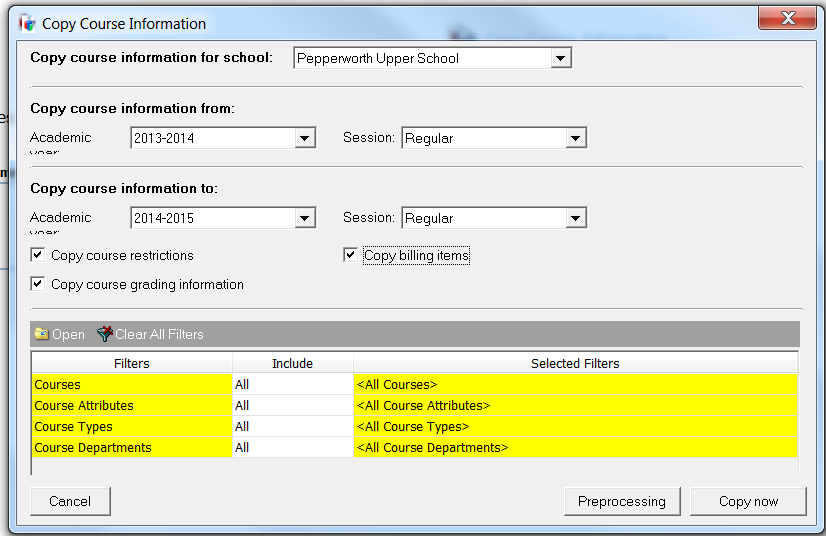Click the Copy Course Information title bar icon
This screenshot has width=826, height=536.
pyautogui.click(x=27, y=23)
